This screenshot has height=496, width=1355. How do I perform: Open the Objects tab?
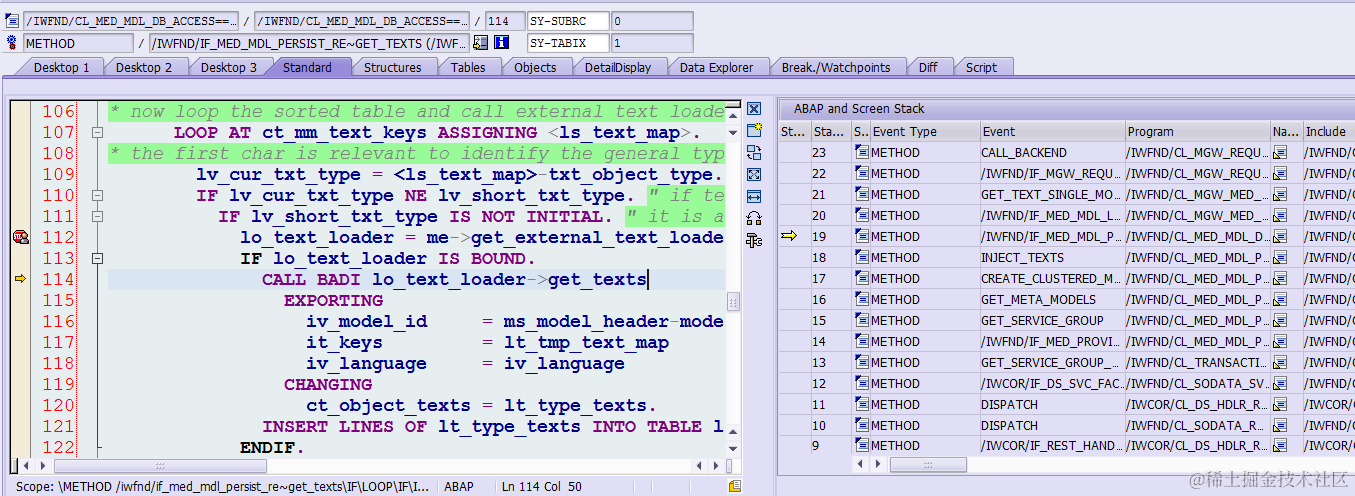(535, 67)
